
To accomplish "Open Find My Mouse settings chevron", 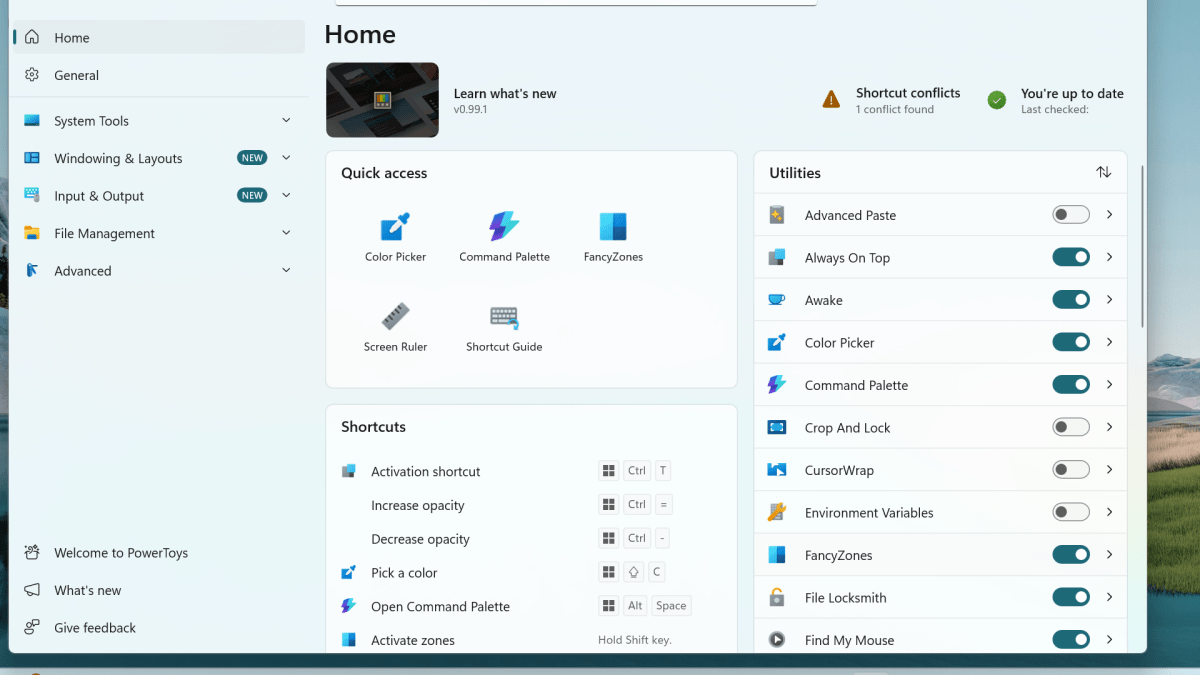I will [1109, 640].
